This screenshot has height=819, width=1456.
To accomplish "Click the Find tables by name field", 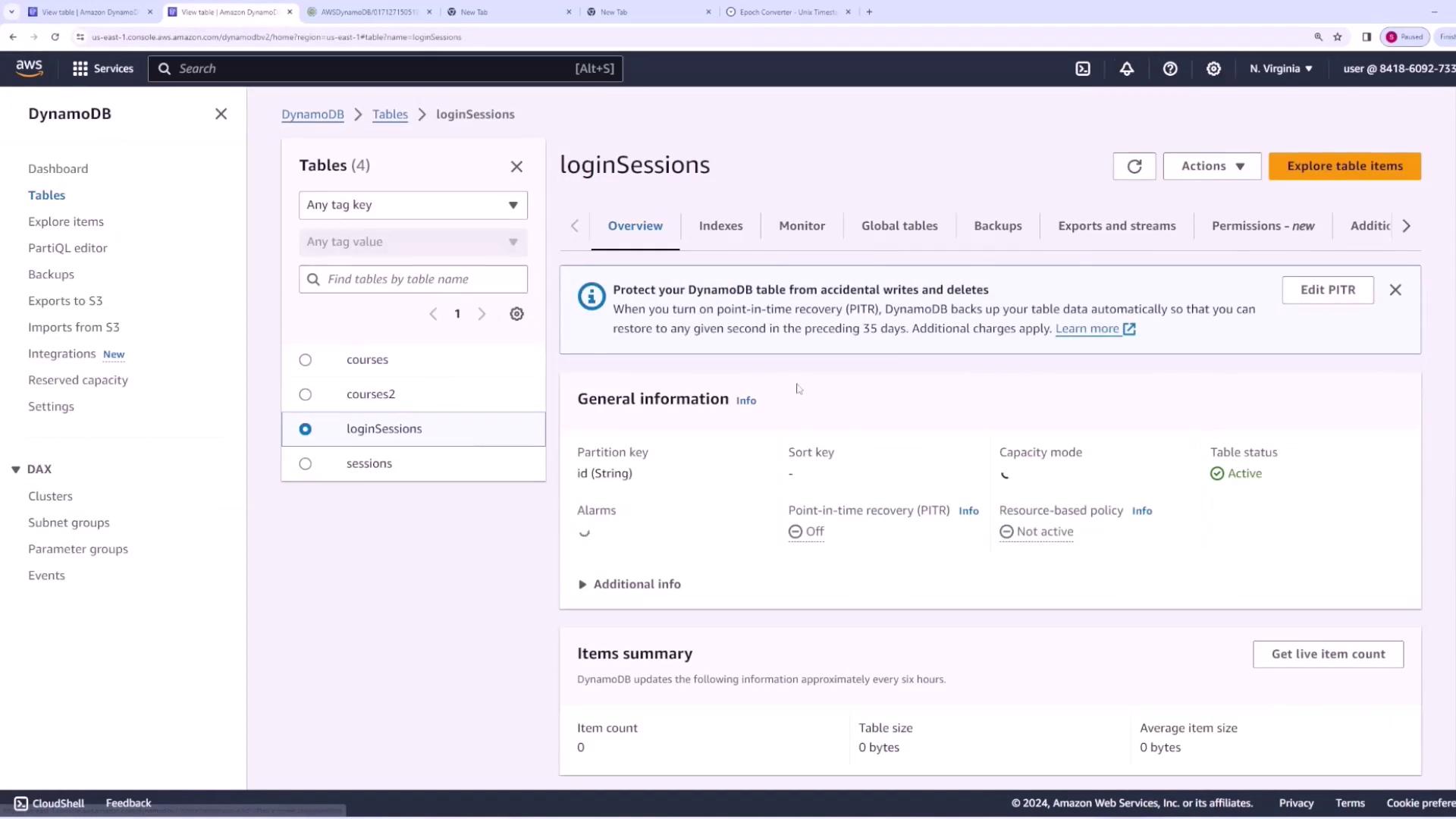I will (422, 279).
